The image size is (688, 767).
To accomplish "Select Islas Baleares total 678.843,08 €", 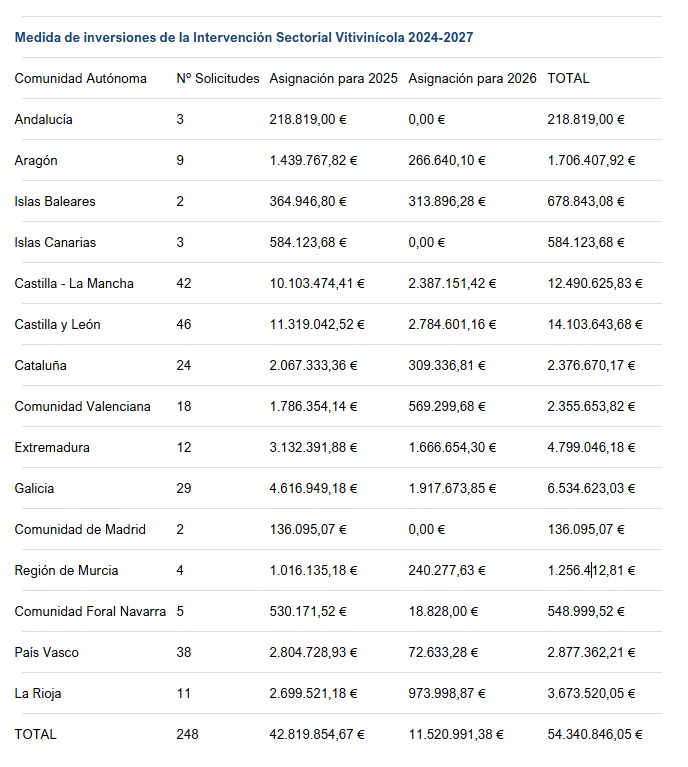I will coord(586,202).
